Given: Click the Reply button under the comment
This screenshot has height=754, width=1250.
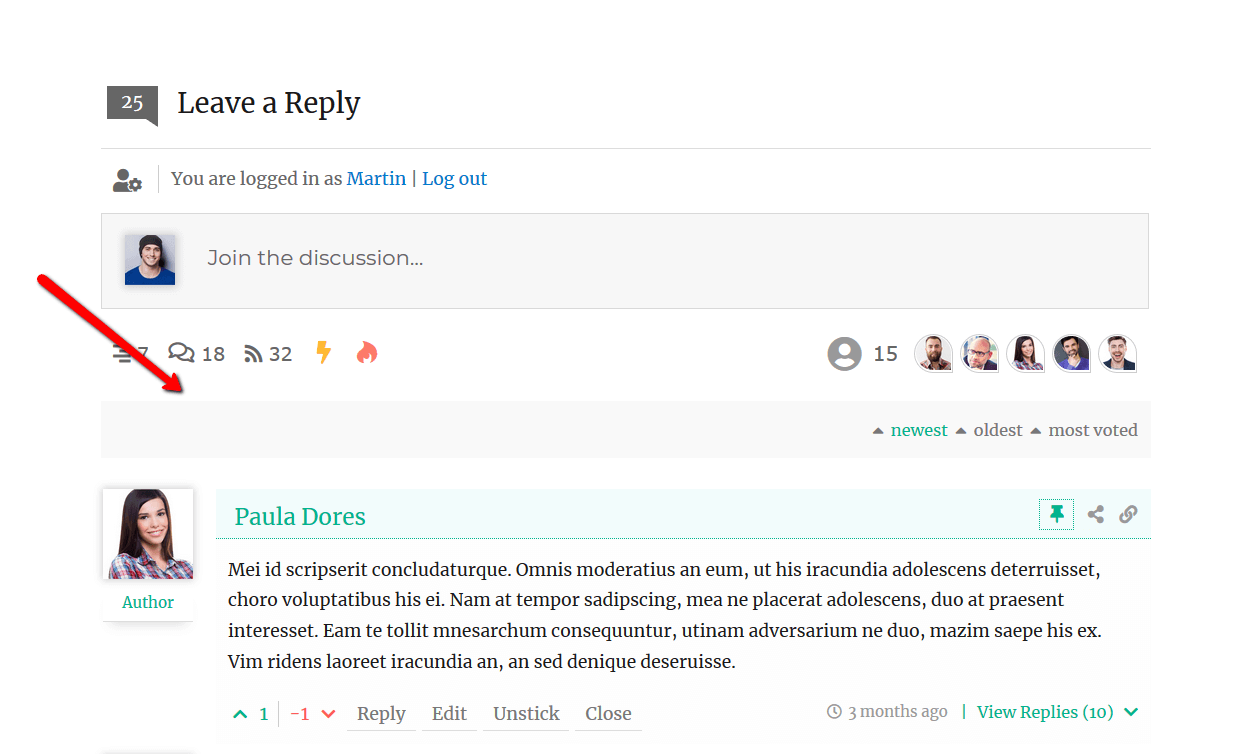Looking at the screenshot, I should (x=381, y=714).
